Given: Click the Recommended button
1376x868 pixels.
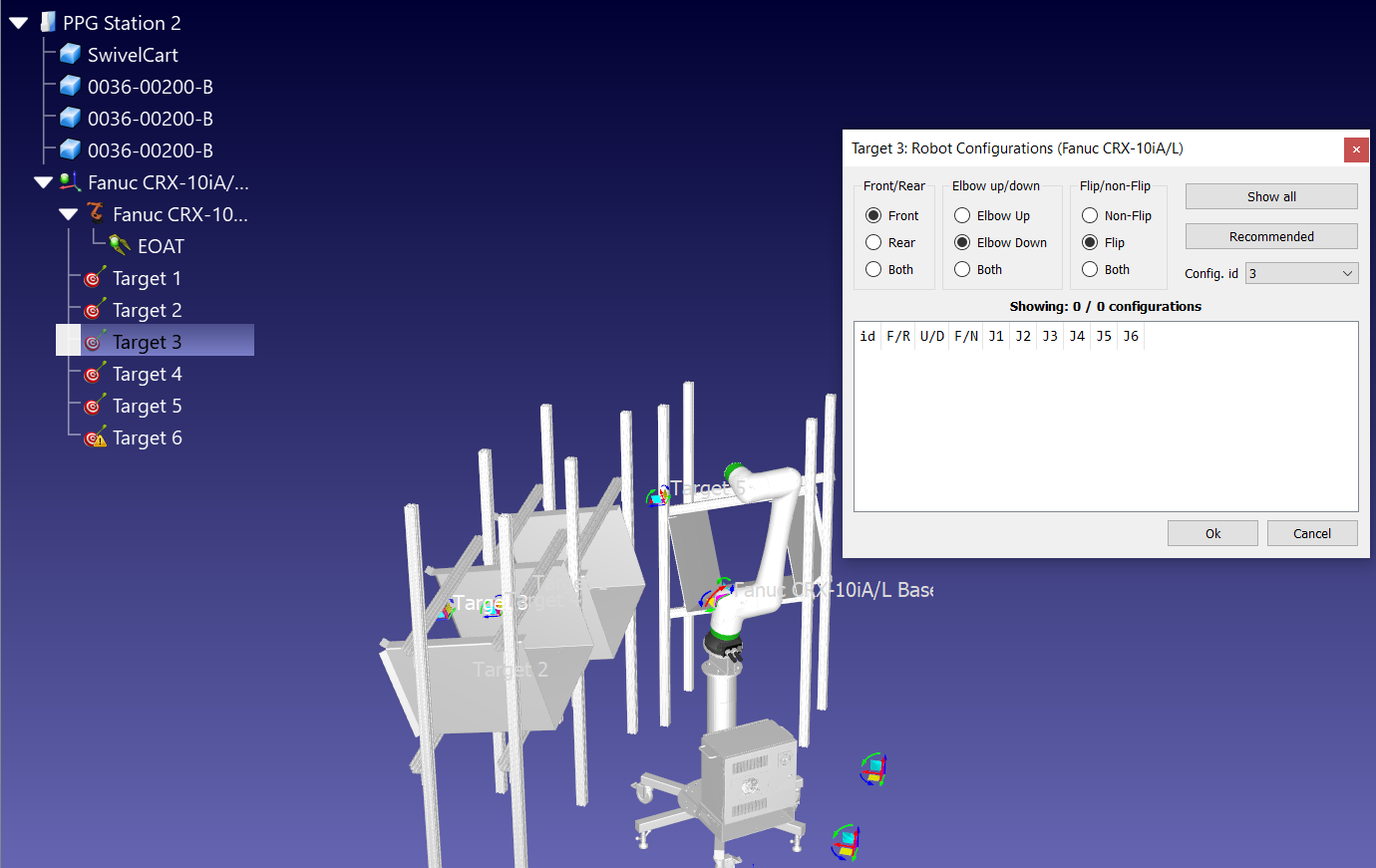Looking at the screenshot, I should (x=1271, y=236).
